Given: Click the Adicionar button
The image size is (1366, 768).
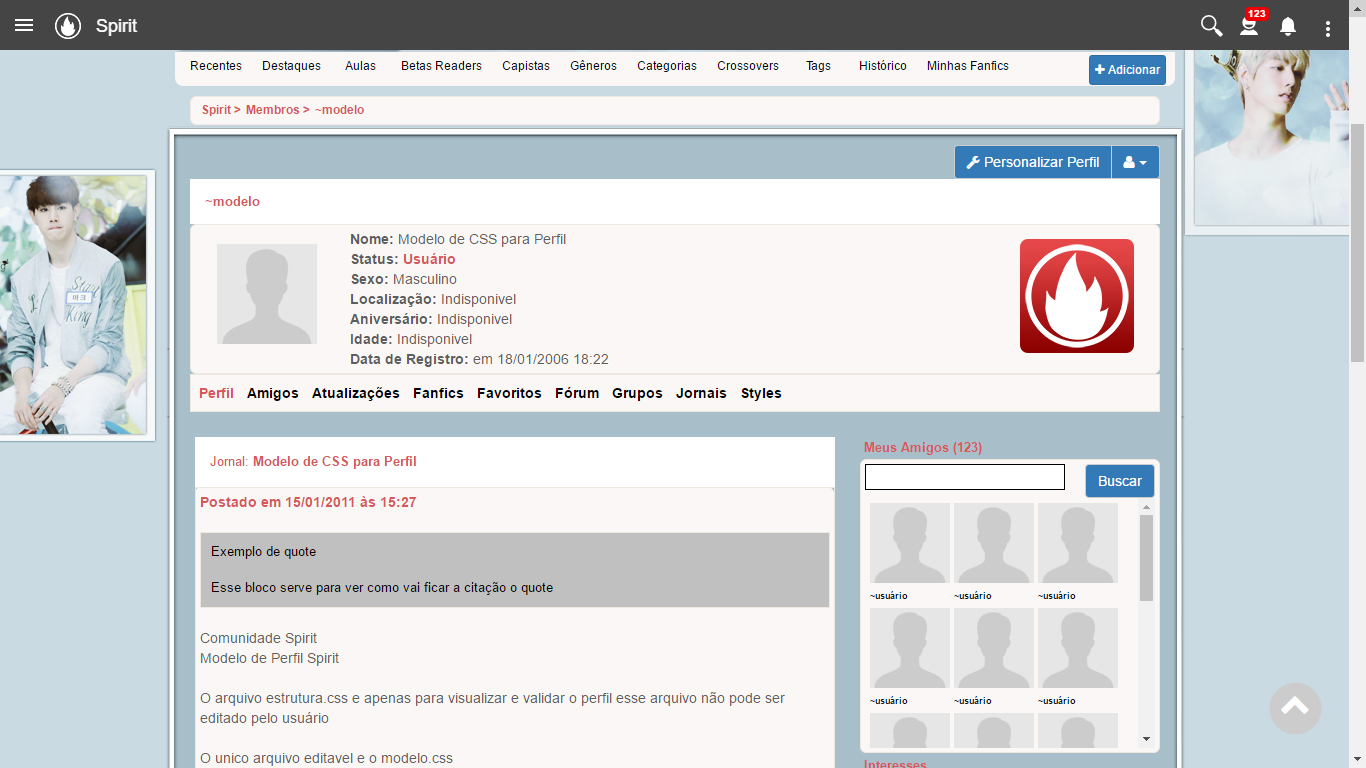Looking at the screenshot, I should click(1127, 70).
